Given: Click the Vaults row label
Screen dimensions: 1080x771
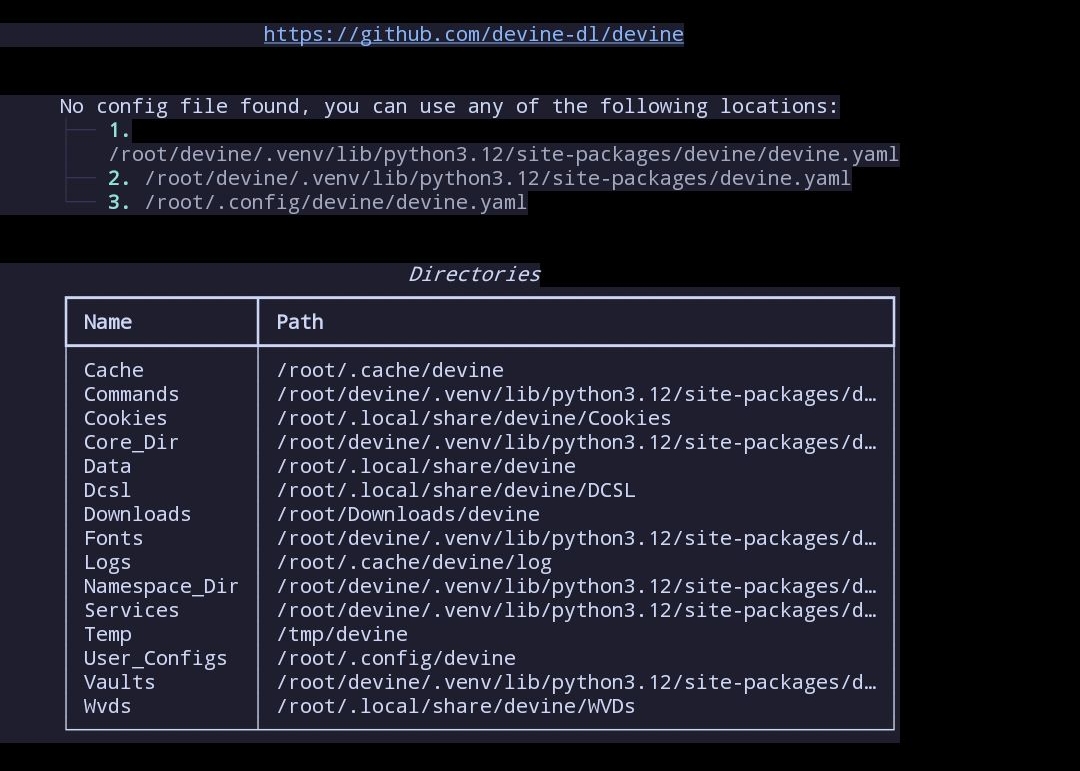Looking at the screenshot, I should pos(119,683).
